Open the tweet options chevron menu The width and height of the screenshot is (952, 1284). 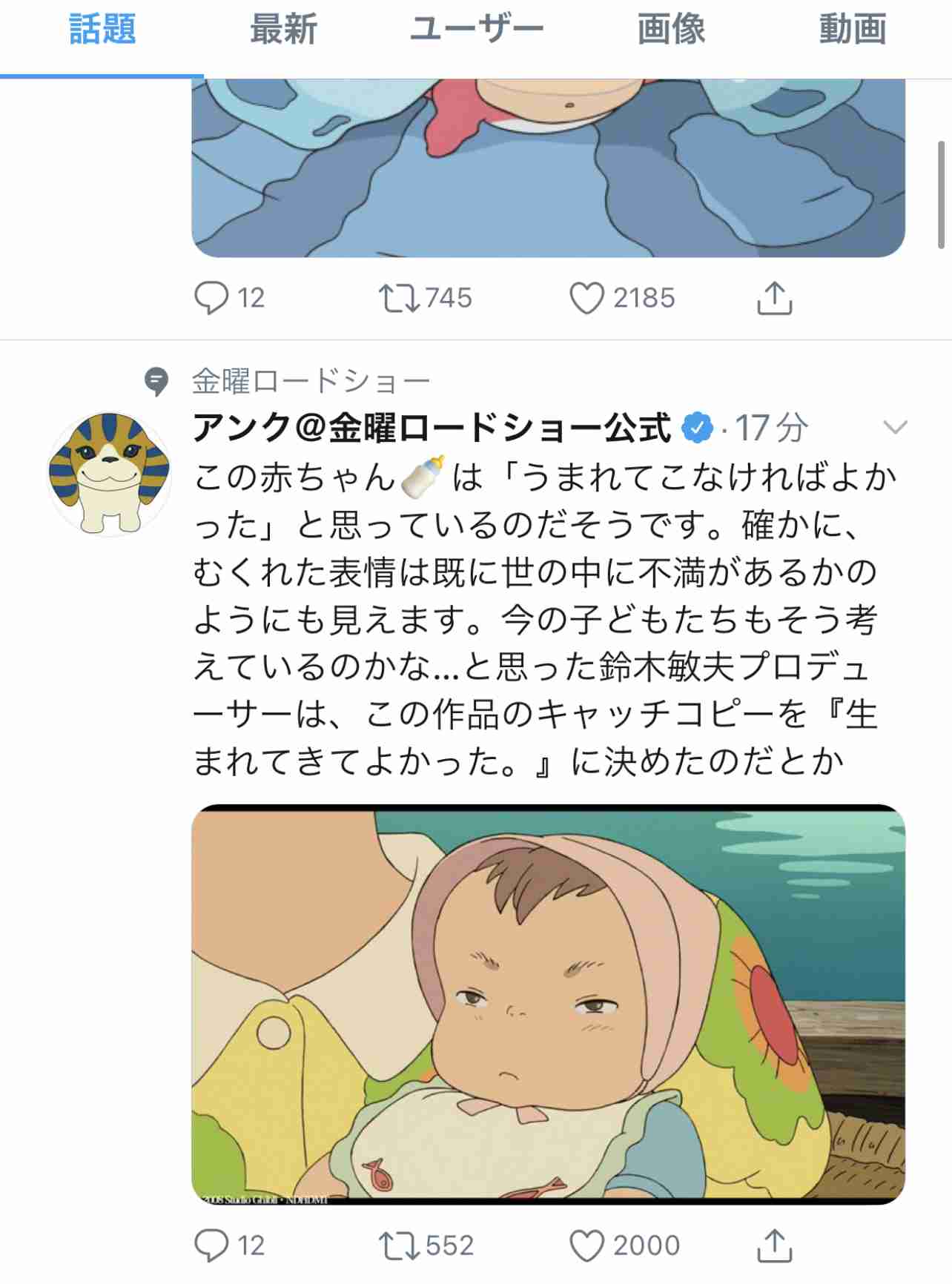point(896,427)
